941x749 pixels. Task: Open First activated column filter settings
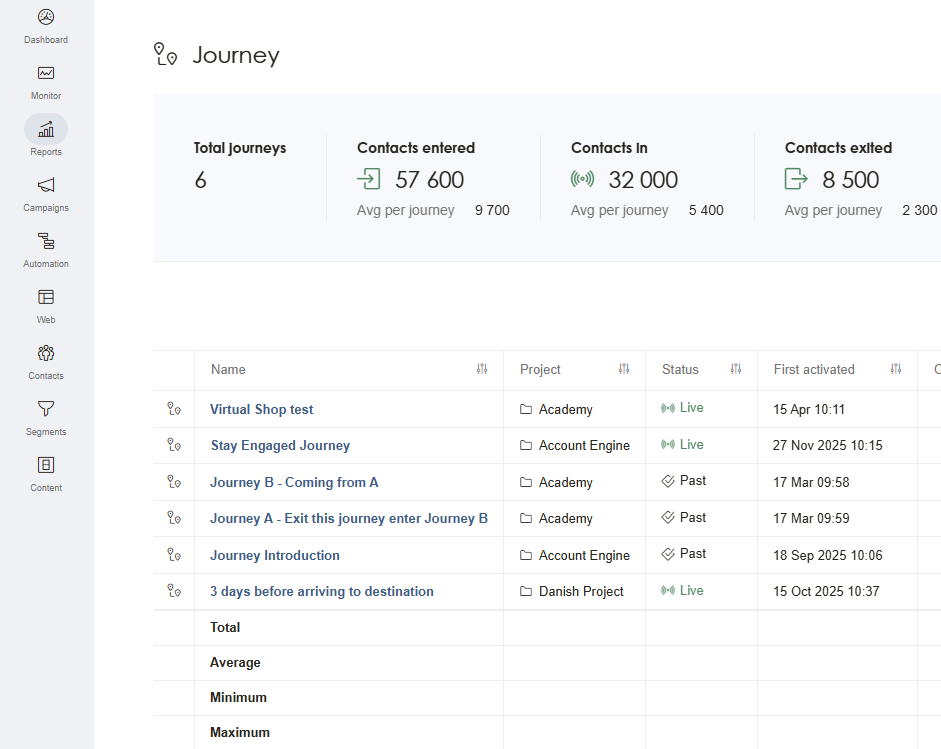[896, 369]
